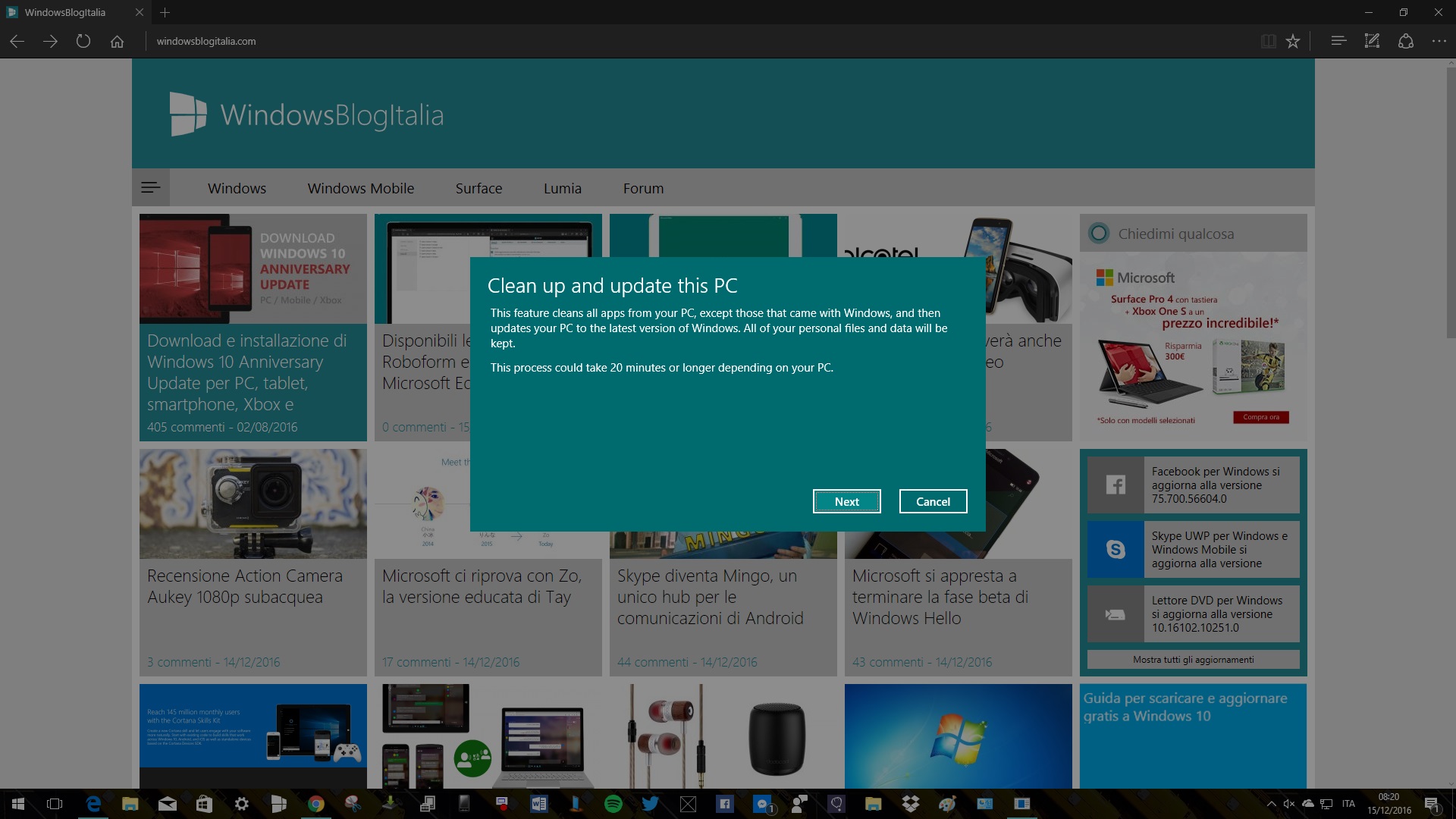Click the Windows 7 logo thumbnail
Image resolution: width=1456 pixels, height=819 pixels.
[x=959, y=736]
